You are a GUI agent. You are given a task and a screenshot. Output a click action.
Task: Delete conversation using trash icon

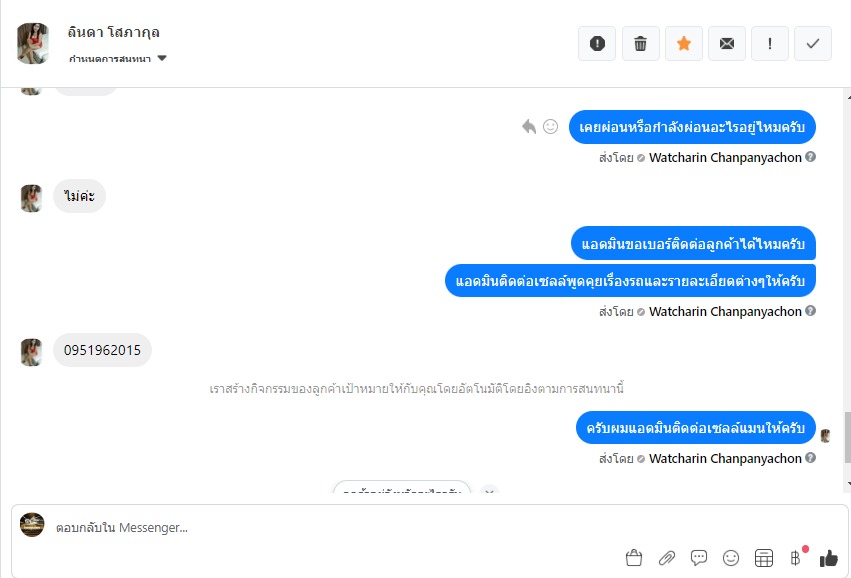tap(640, 43)
